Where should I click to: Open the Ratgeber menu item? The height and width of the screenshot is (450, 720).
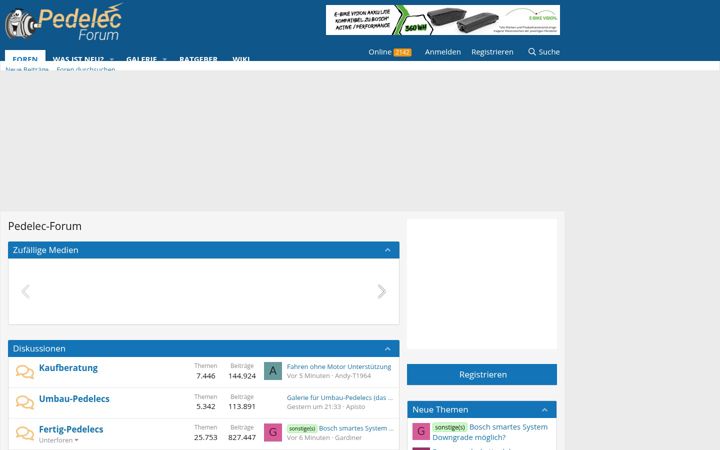point(198,59)
